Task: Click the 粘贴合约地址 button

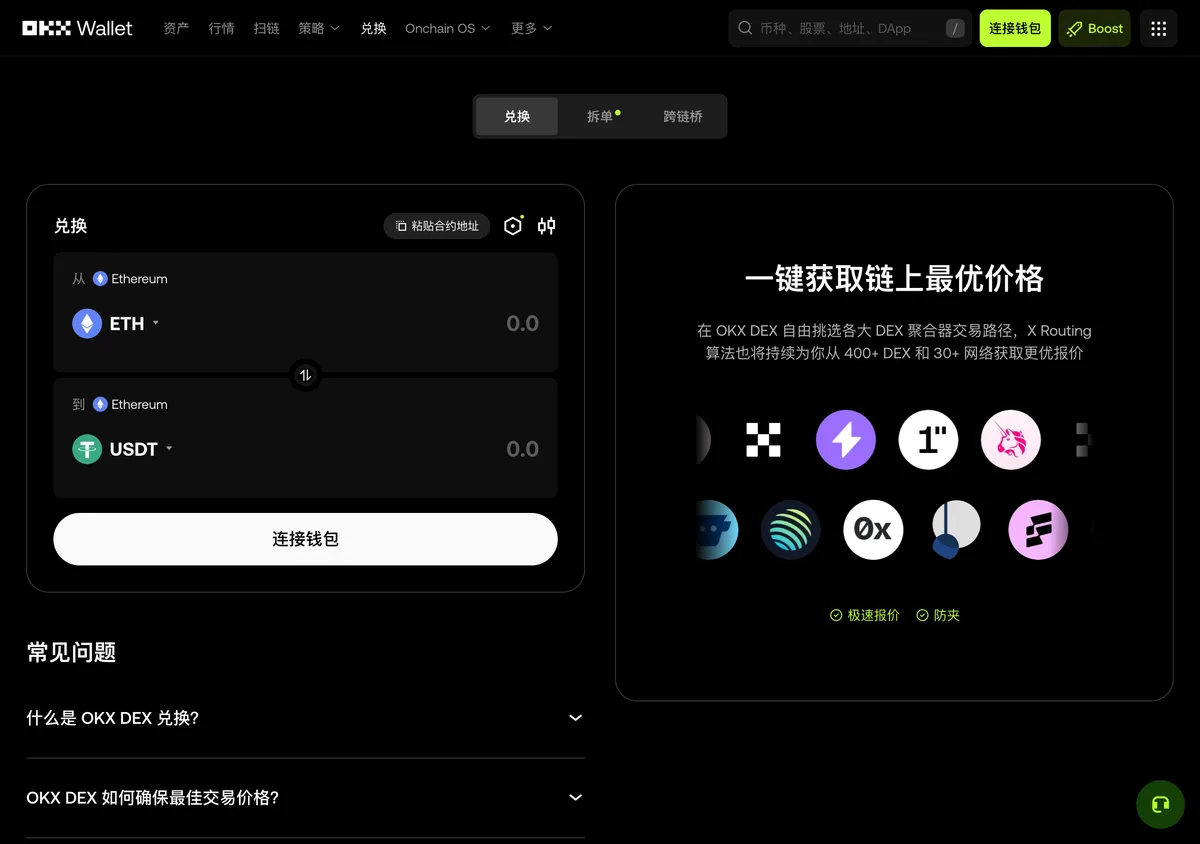Action: 437,226
